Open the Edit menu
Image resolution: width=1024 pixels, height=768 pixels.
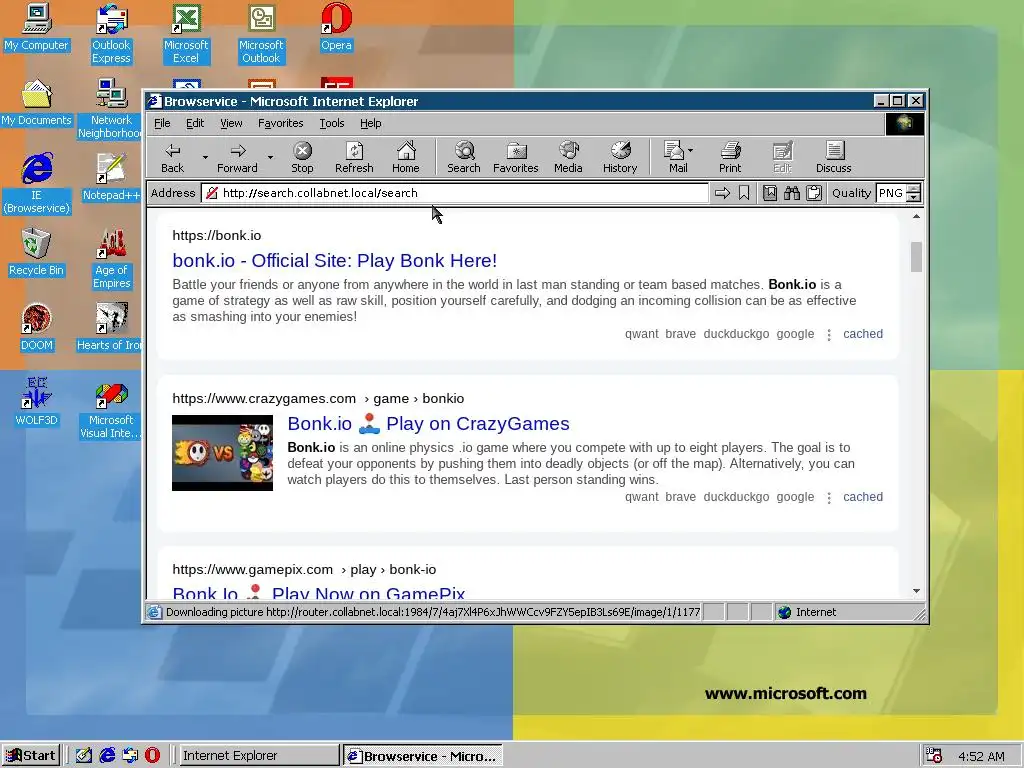point(195,123)
